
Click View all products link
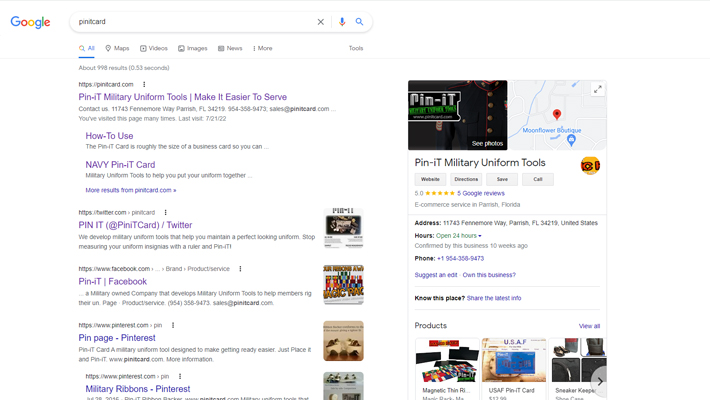coord(589,326)
